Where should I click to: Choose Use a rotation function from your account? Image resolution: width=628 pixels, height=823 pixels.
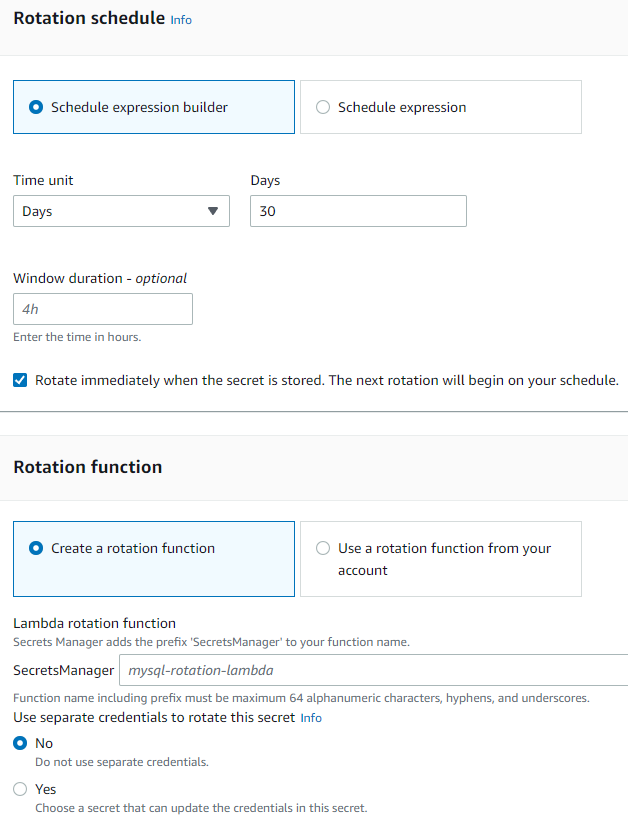[323, 548]
